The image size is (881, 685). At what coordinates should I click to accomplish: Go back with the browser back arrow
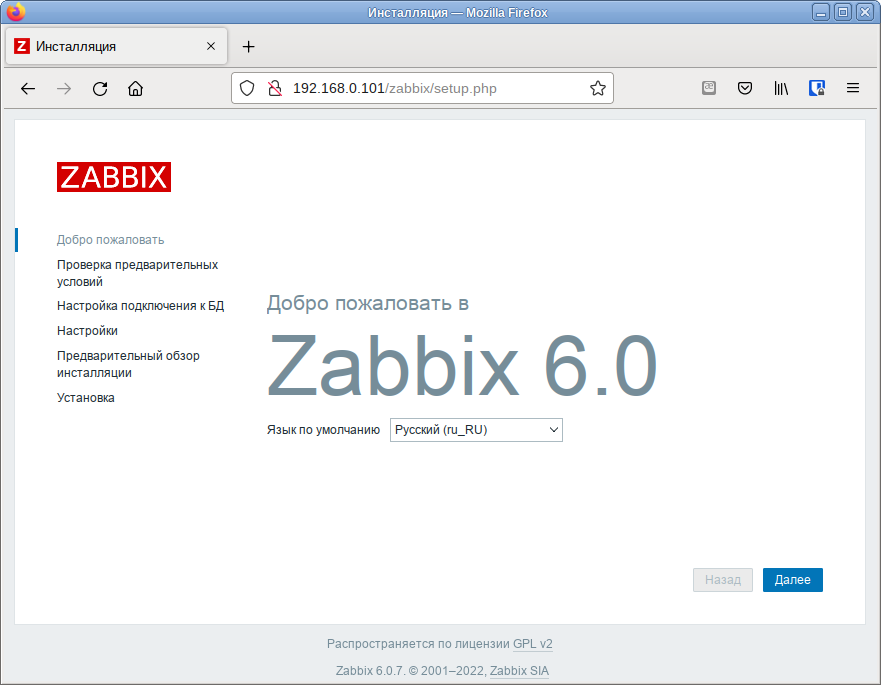28,88
